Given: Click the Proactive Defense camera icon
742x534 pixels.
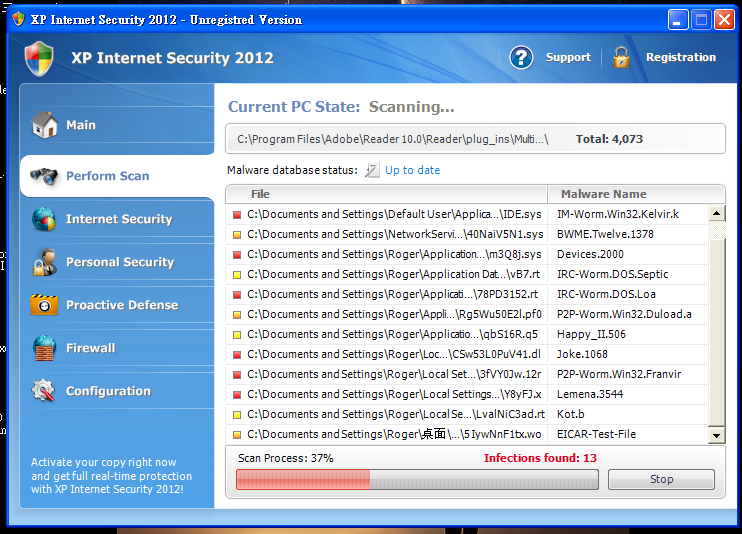Looking at the screenshot, I should [44, 304].
